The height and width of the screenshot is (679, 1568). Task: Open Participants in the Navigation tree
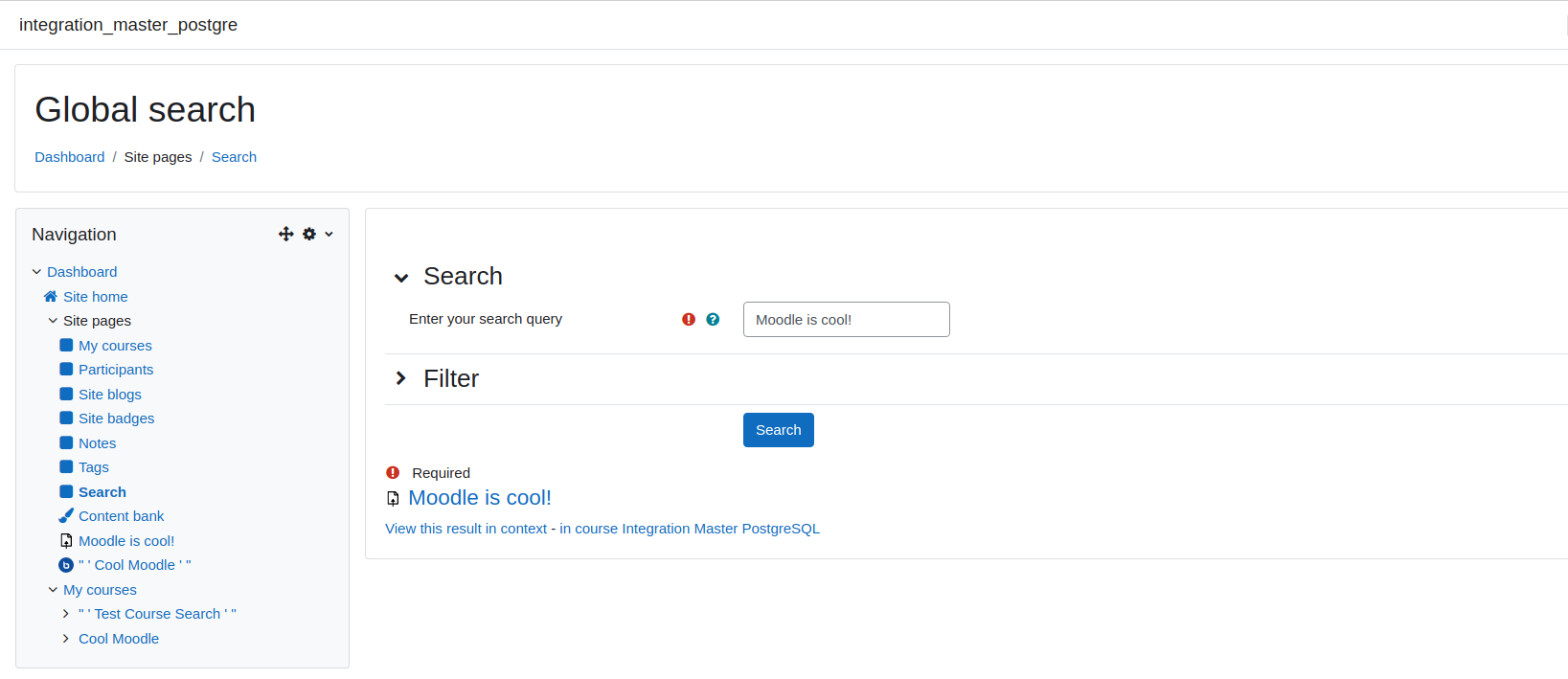pyautogui.click(x=116, y=370)
